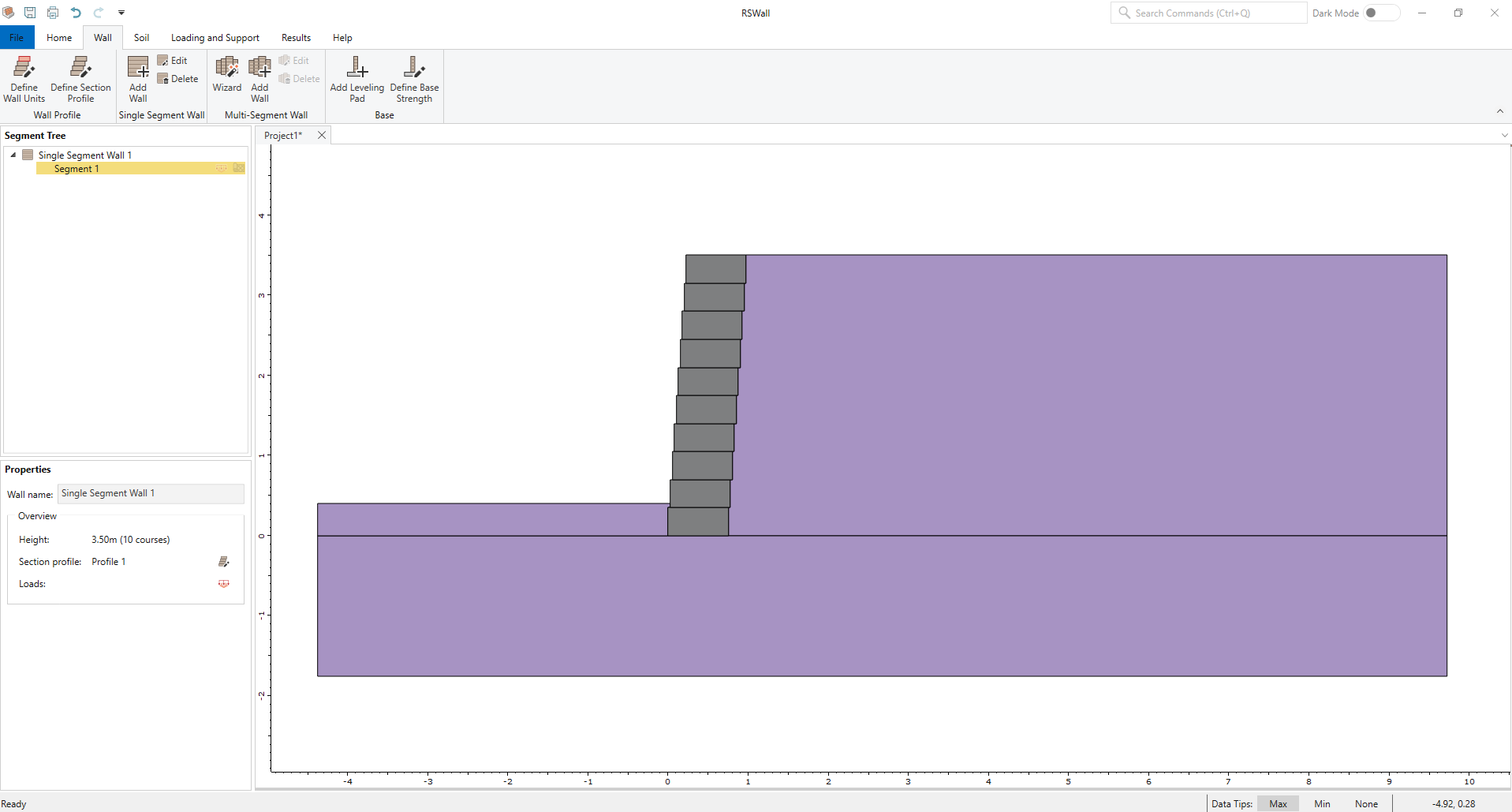Click the bottom wall block at the base
The image size is (1512, 812).
coord(698,522)
